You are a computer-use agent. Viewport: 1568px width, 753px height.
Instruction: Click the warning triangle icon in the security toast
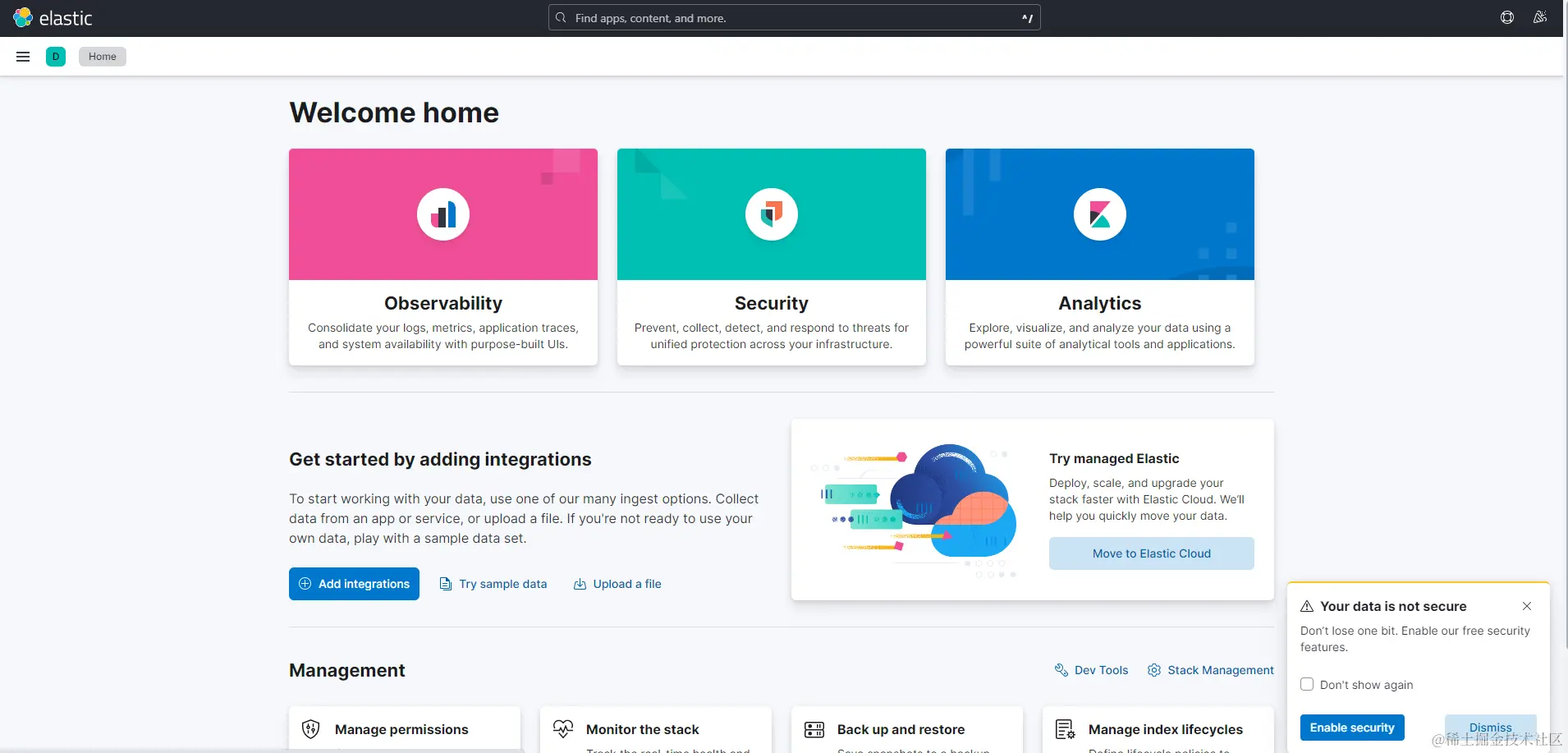click(1307, 606)
